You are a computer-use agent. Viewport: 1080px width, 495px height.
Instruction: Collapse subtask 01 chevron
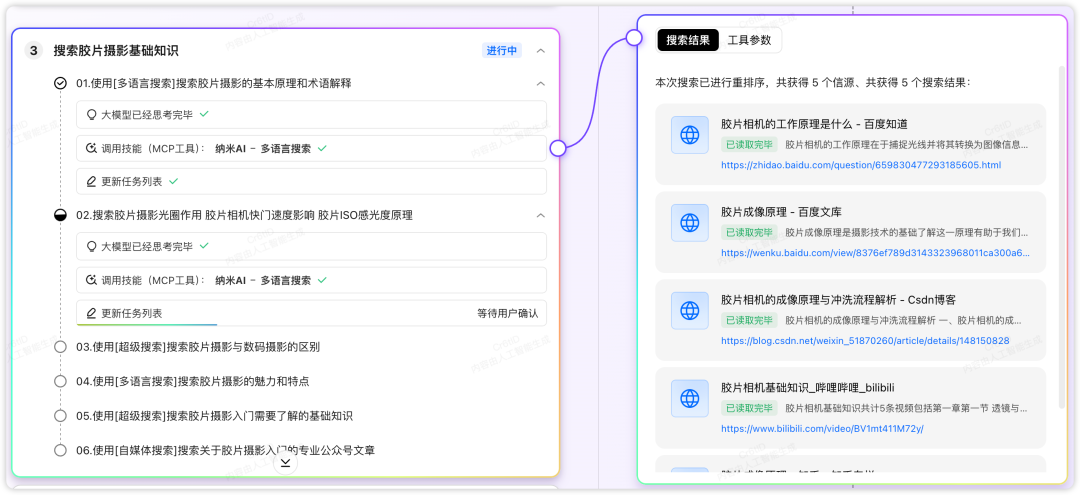tap(541, 83)
